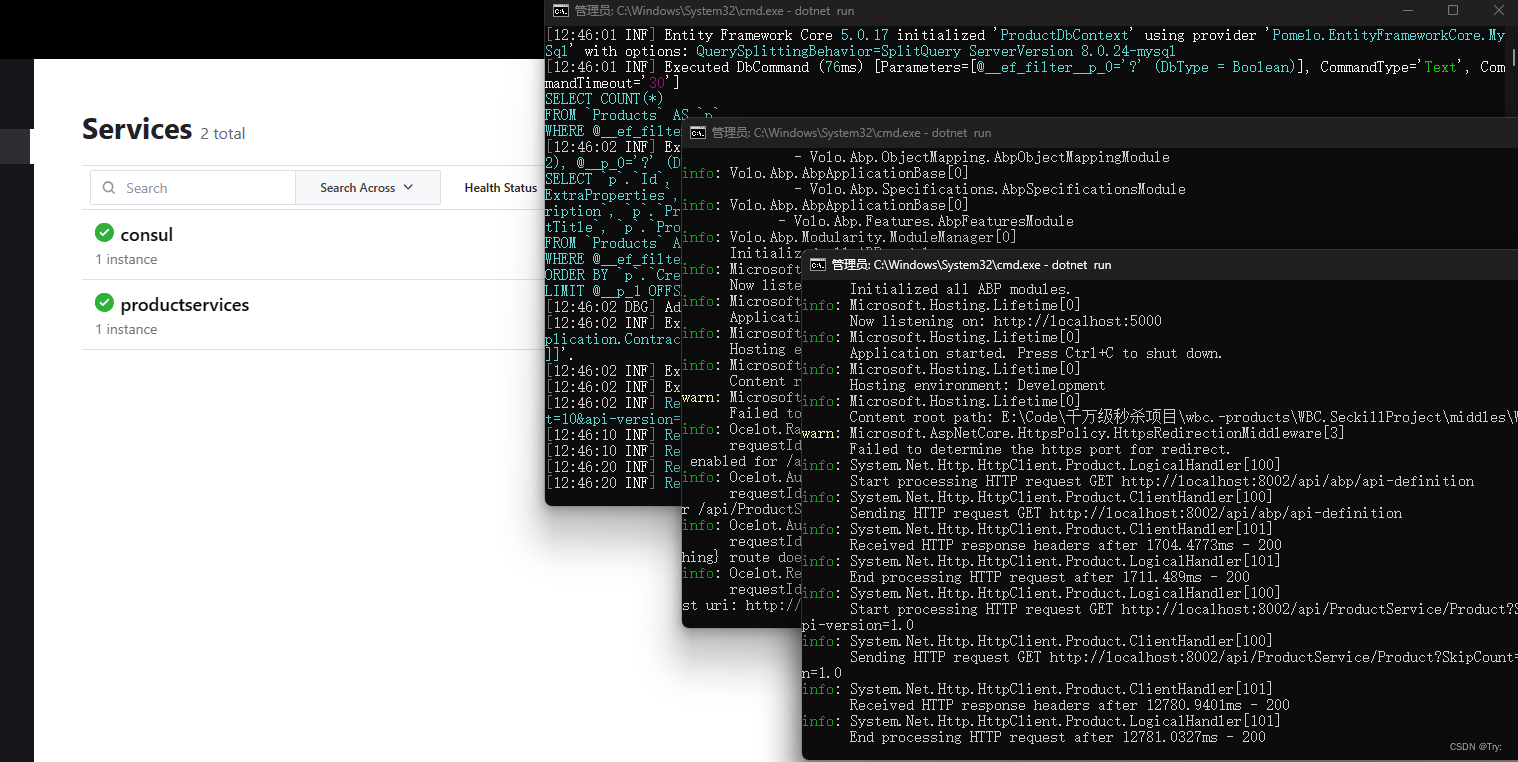Viewport: 1518px width, 762px height.
Task: Open the productservices service
Action: [185, 305]
